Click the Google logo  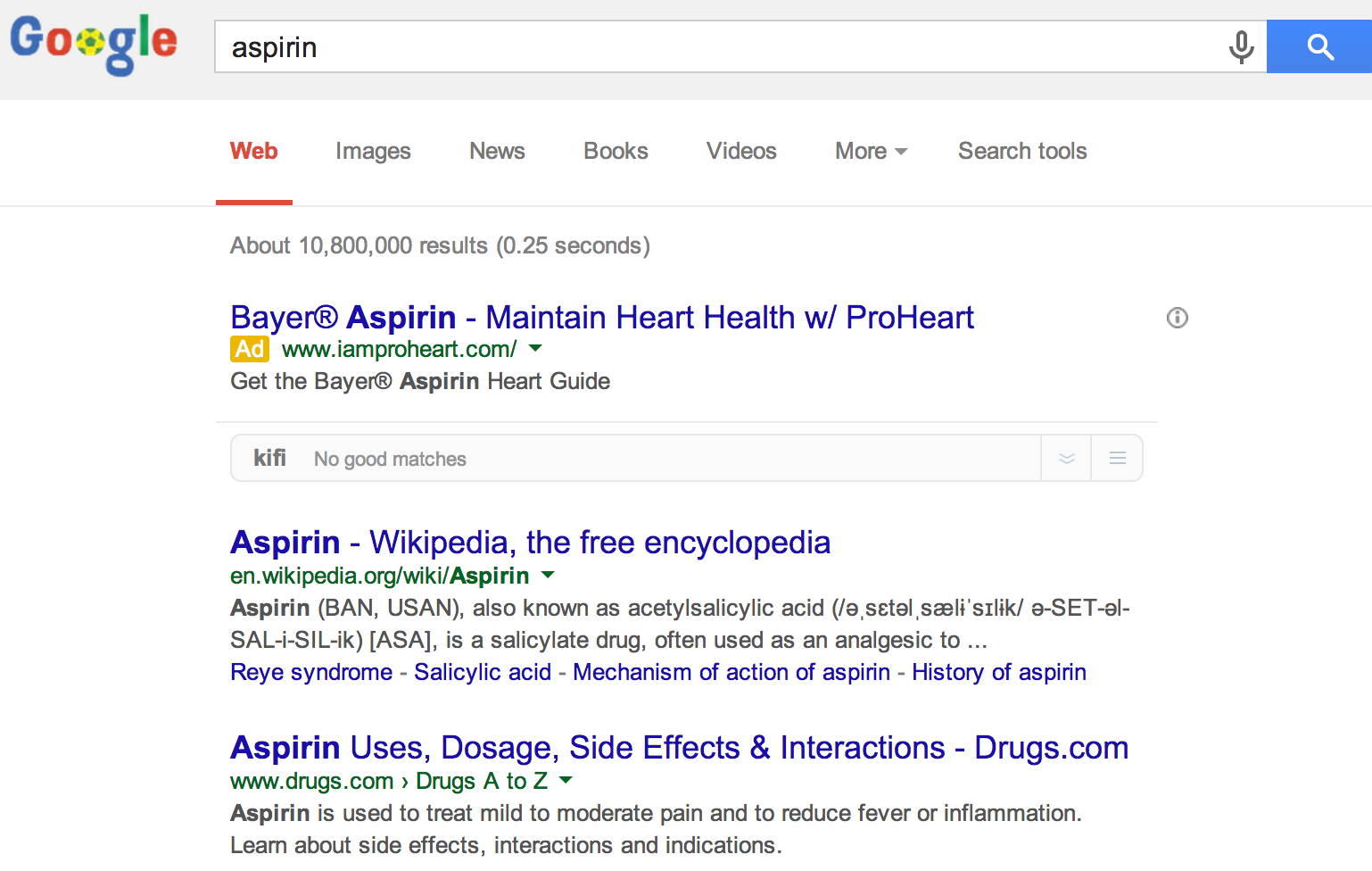94,43
